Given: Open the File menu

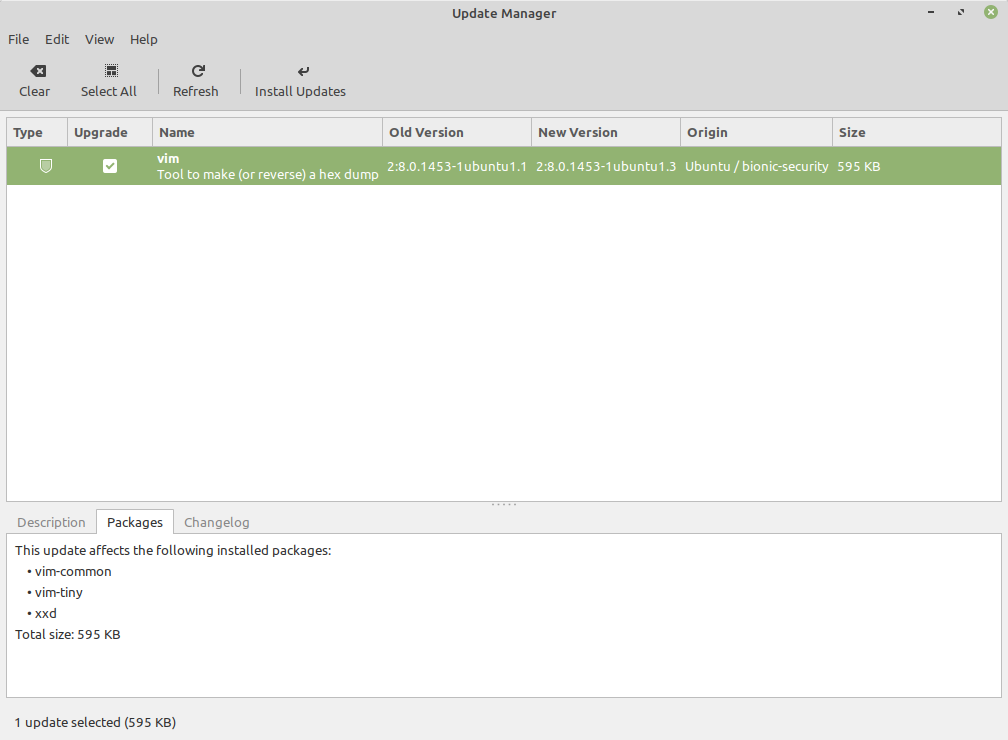Looking at the screenshot, I should (x=19, y=39).
